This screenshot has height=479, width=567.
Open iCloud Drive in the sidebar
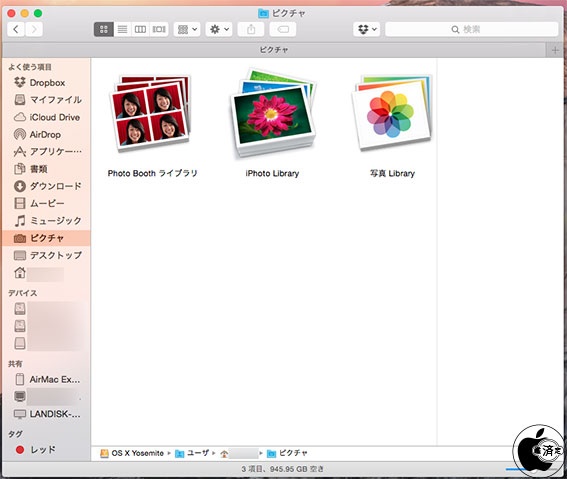coord(46,117)
